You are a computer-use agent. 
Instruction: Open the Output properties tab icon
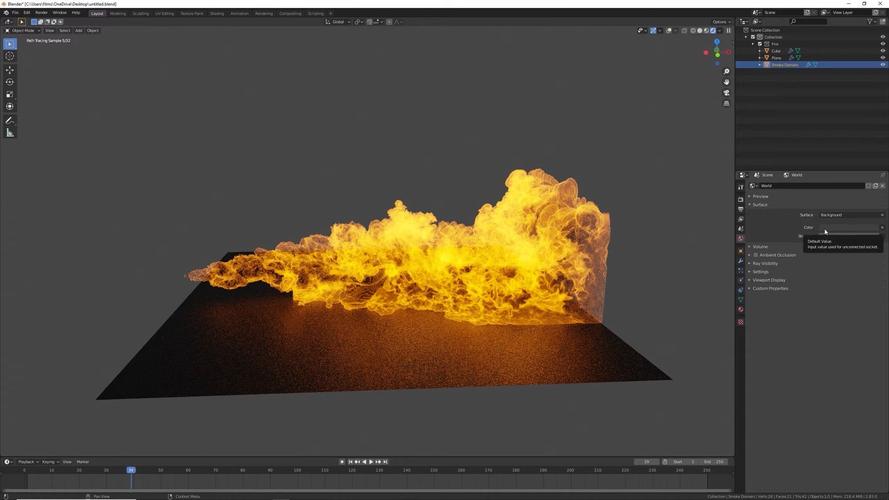click(740, 209)
